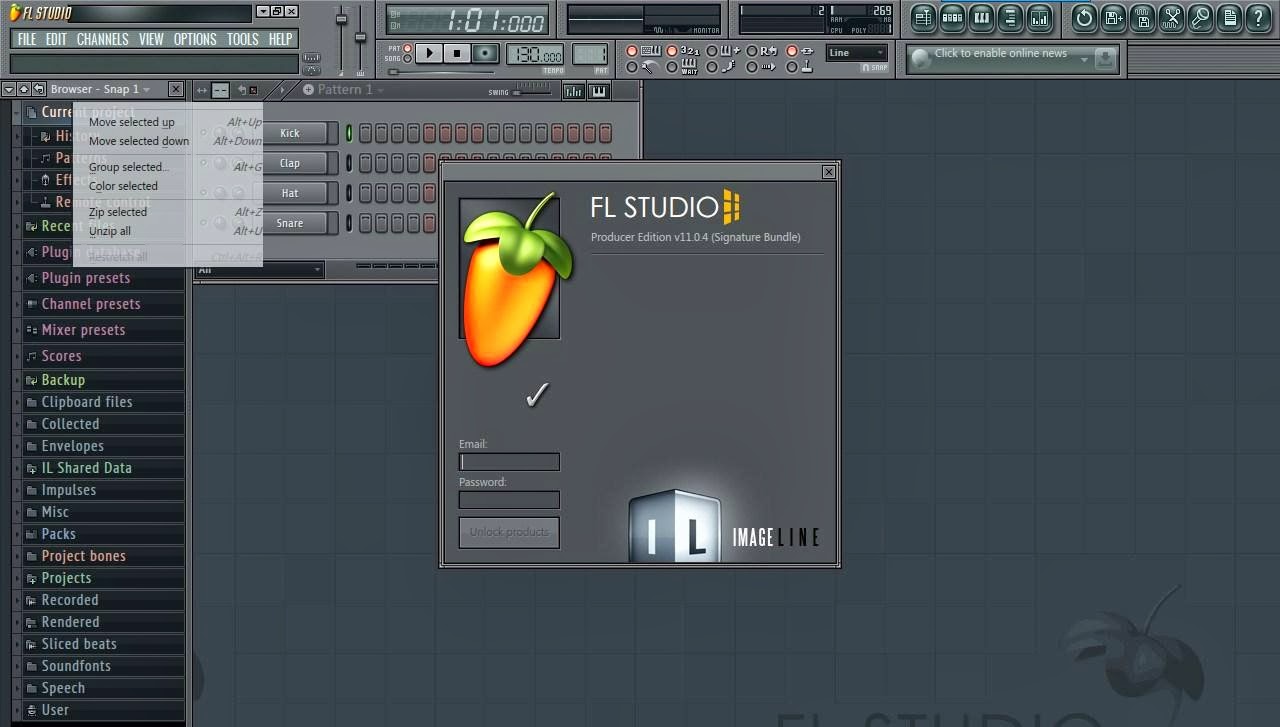The width and height of the screenshot is (1280, 727).
Task: Open the Piano Roll toolbar icon
Action: [981, 17]
